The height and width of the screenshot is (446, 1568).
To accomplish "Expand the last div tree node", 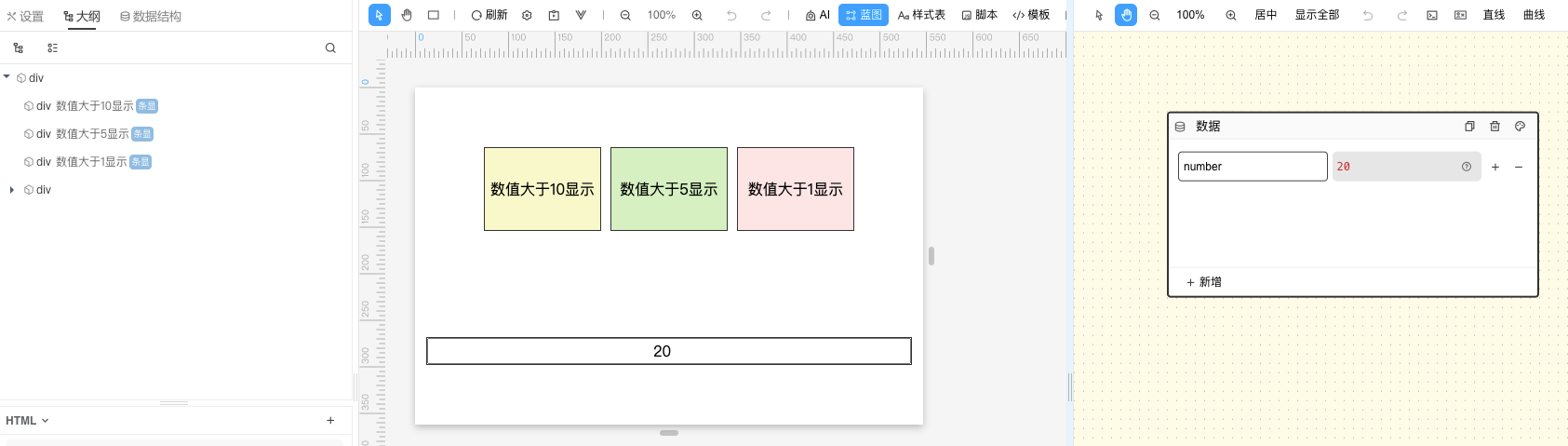I will point(11,190).
